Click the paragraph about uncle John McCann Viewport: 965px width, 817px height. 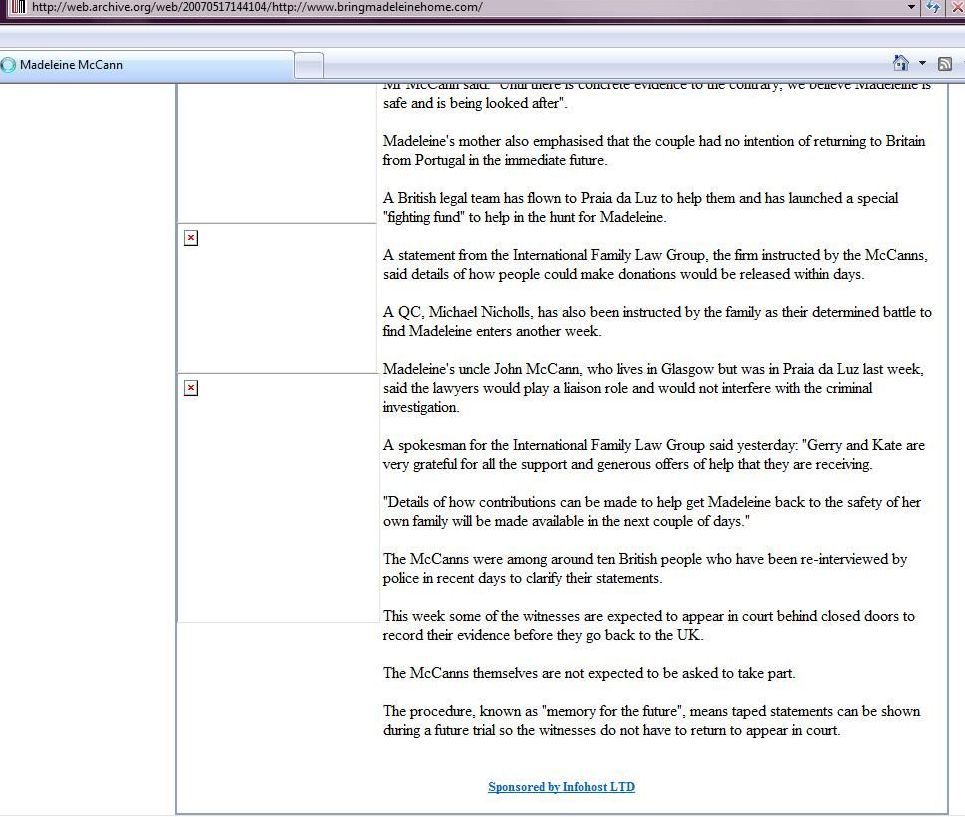pos(653,388)
